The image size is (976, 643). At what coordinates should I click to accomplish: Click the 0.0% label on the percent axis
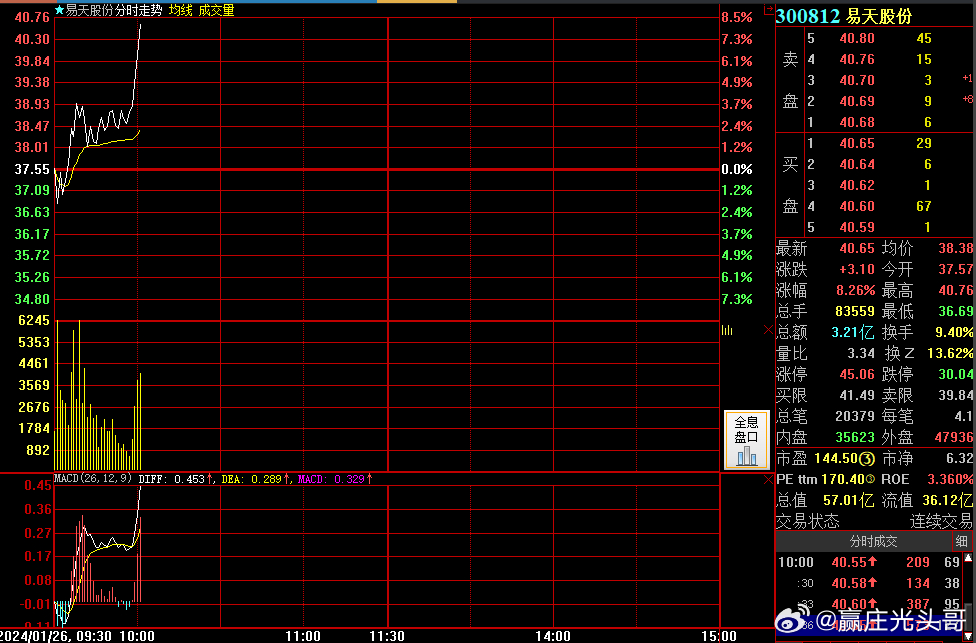tap(738, 169)
